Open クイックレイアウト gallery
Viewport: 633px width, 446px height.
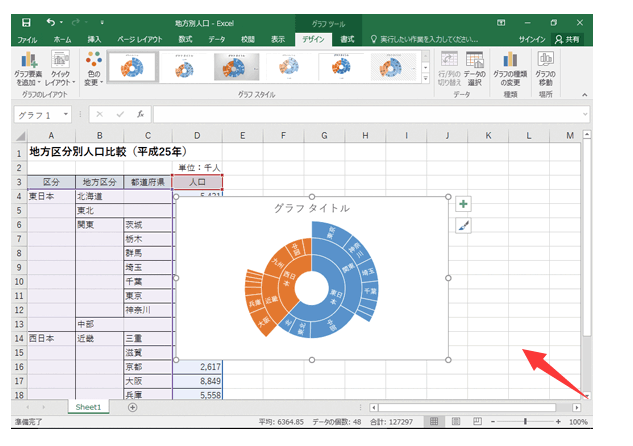(60, 69)
